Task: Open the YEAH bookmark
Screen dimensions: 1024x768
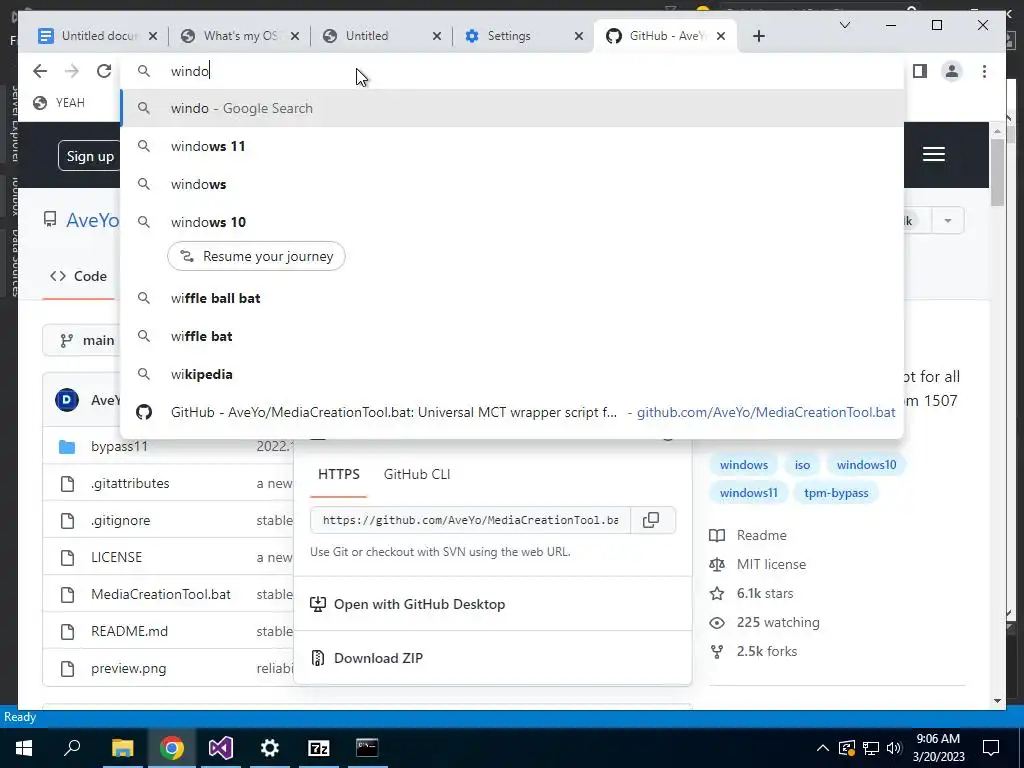Action: pos(59,103)
